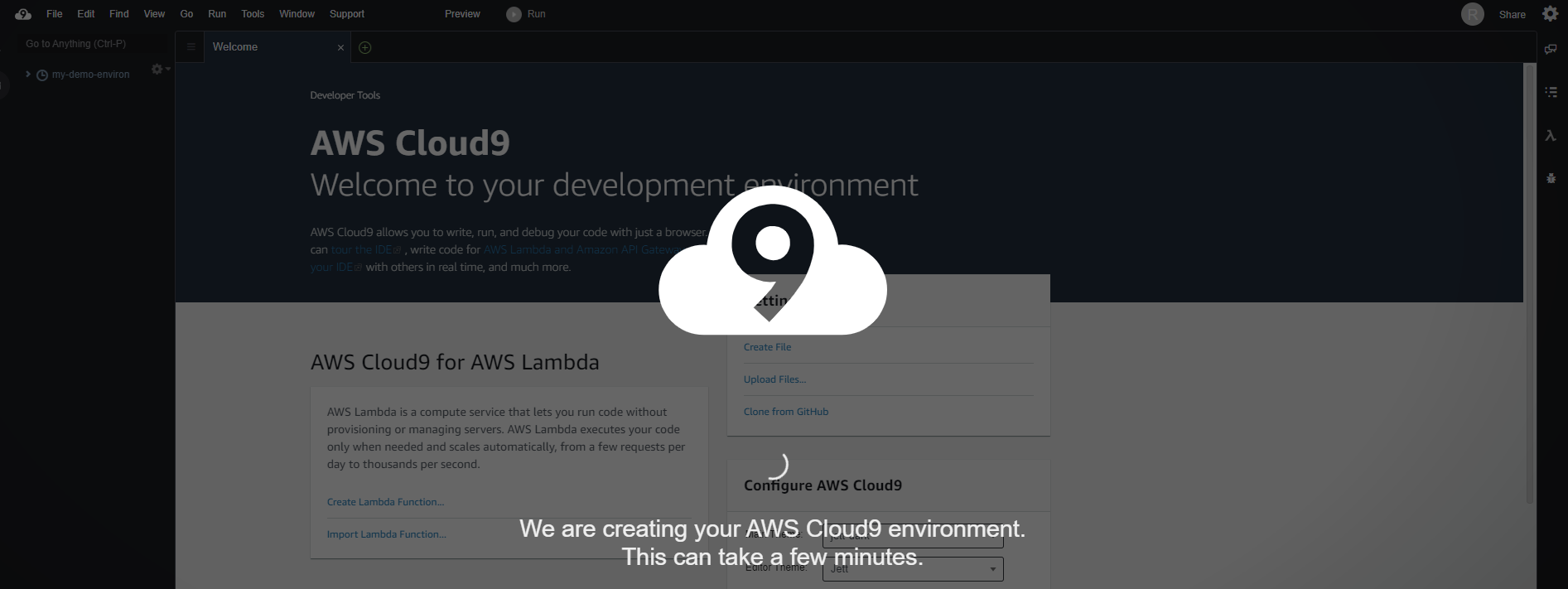Click the Configure AWS Cloud9 heading
Image resolution: width=1568 pixels, height=589 pixels.
[x=823, y=485]
